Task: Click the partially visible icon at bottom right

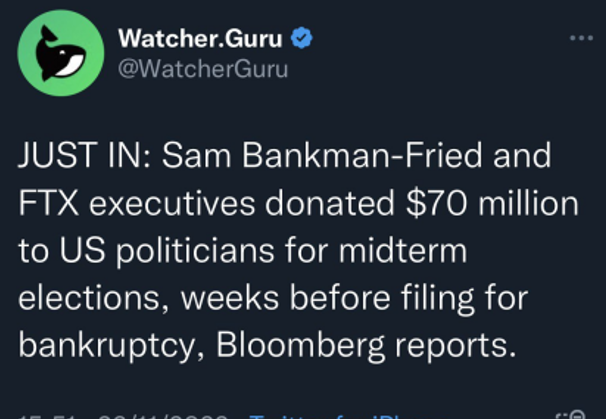Action: point(572,415)
